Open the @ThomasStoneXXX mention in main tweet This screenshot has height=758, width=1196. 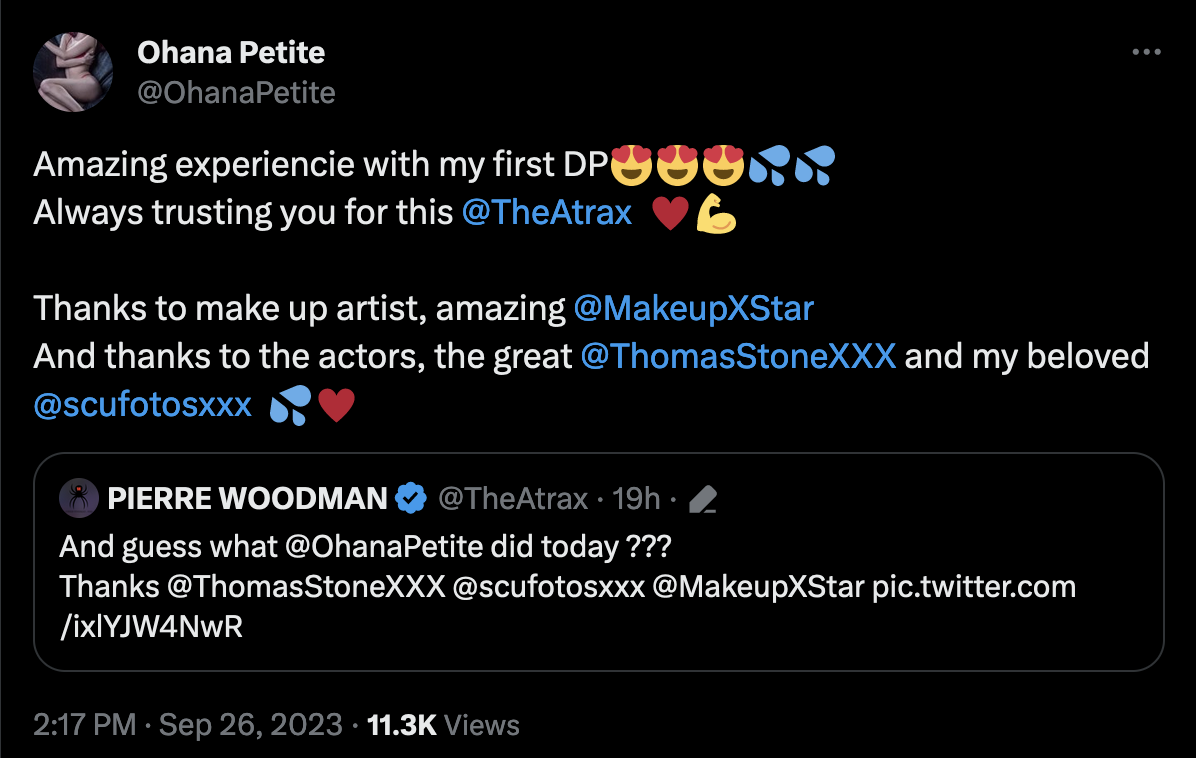point(738,357)
